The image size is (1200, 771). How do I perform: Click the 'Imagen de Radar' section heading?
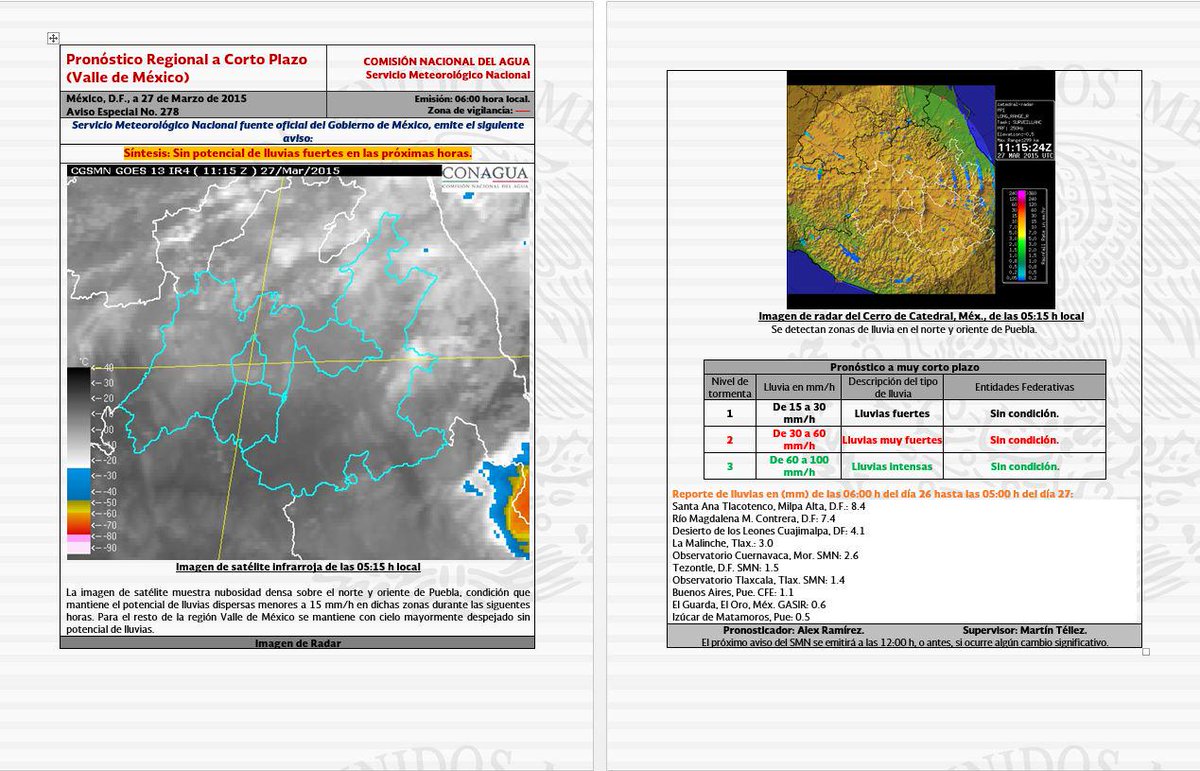tap(297, 643)
